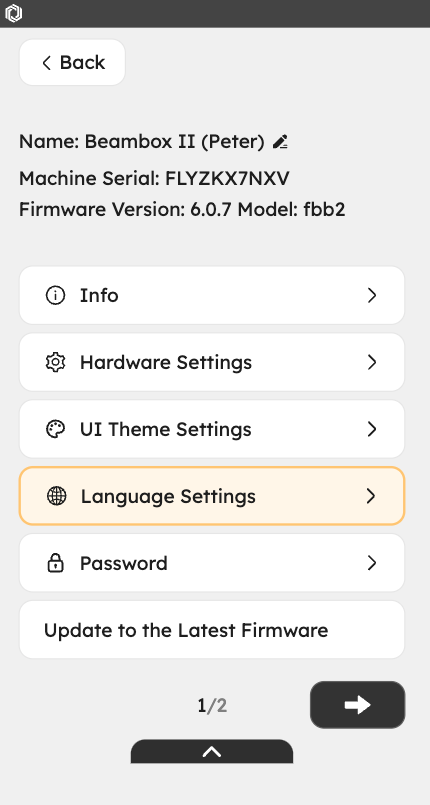Expand the Hardware Settings chevron

372,362
